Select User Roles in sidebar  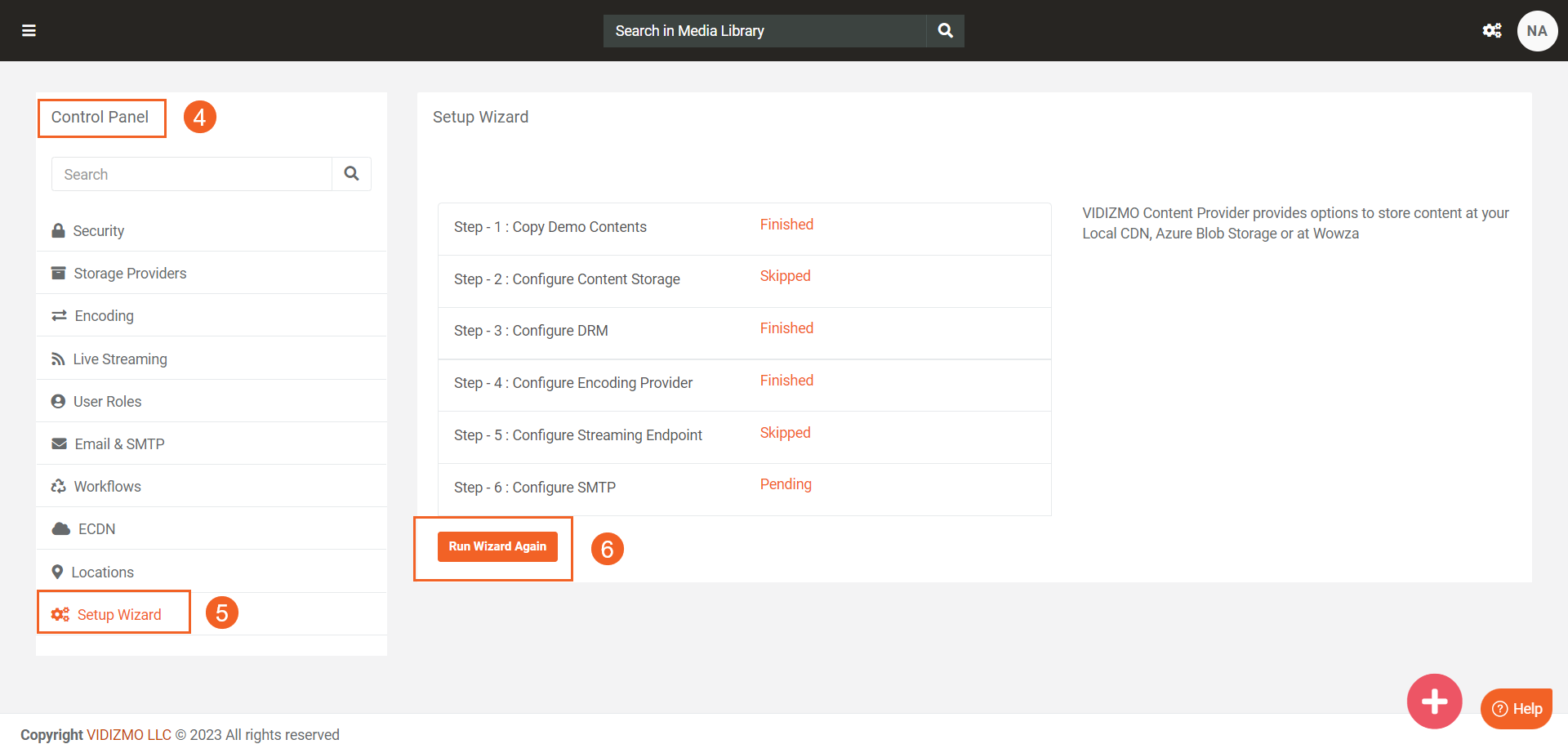[107, 402]
